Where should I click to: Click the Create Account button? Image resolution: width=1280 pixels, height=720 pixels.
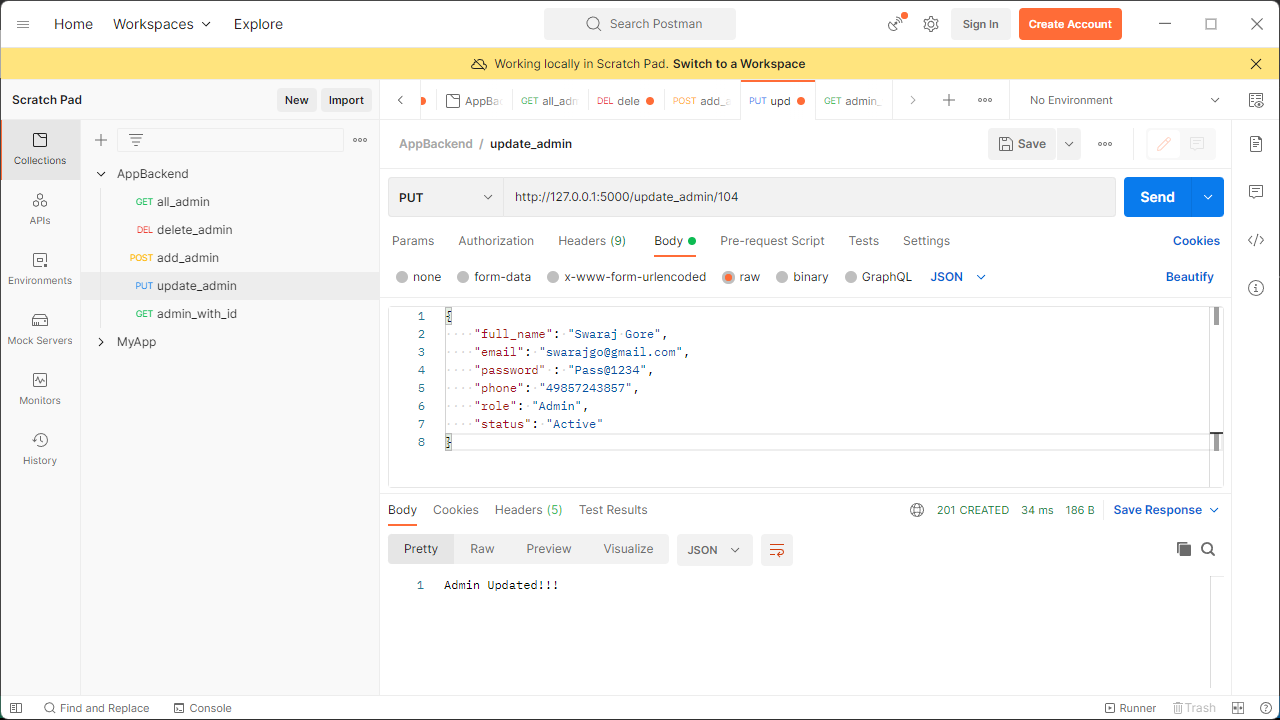point(1070,24)
